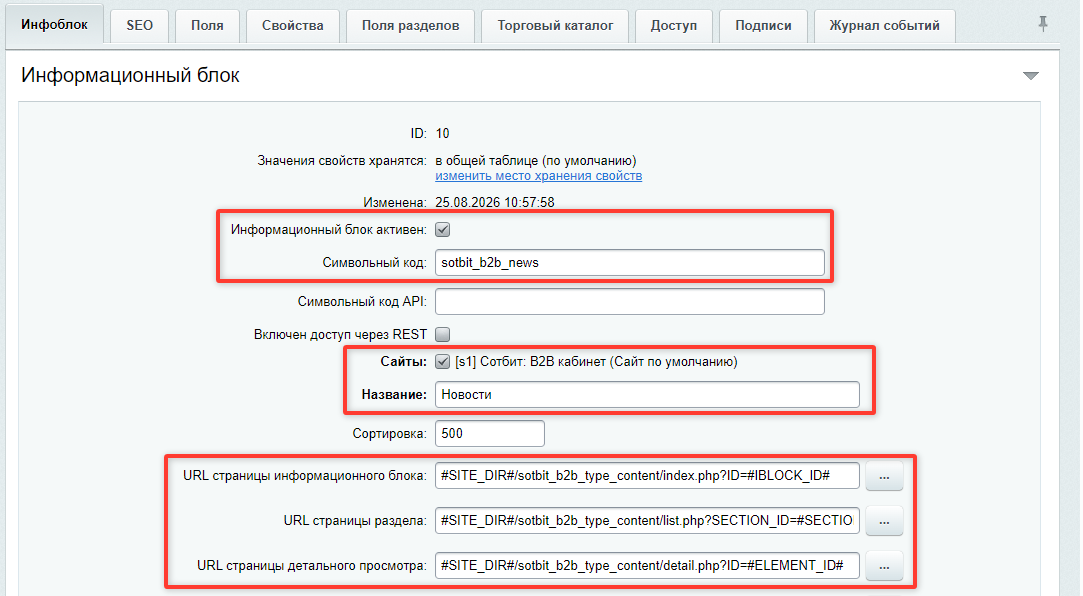Switch to the Свойства tab
This screenshot has width=1083, height=596.
click(x=293, y=26)
